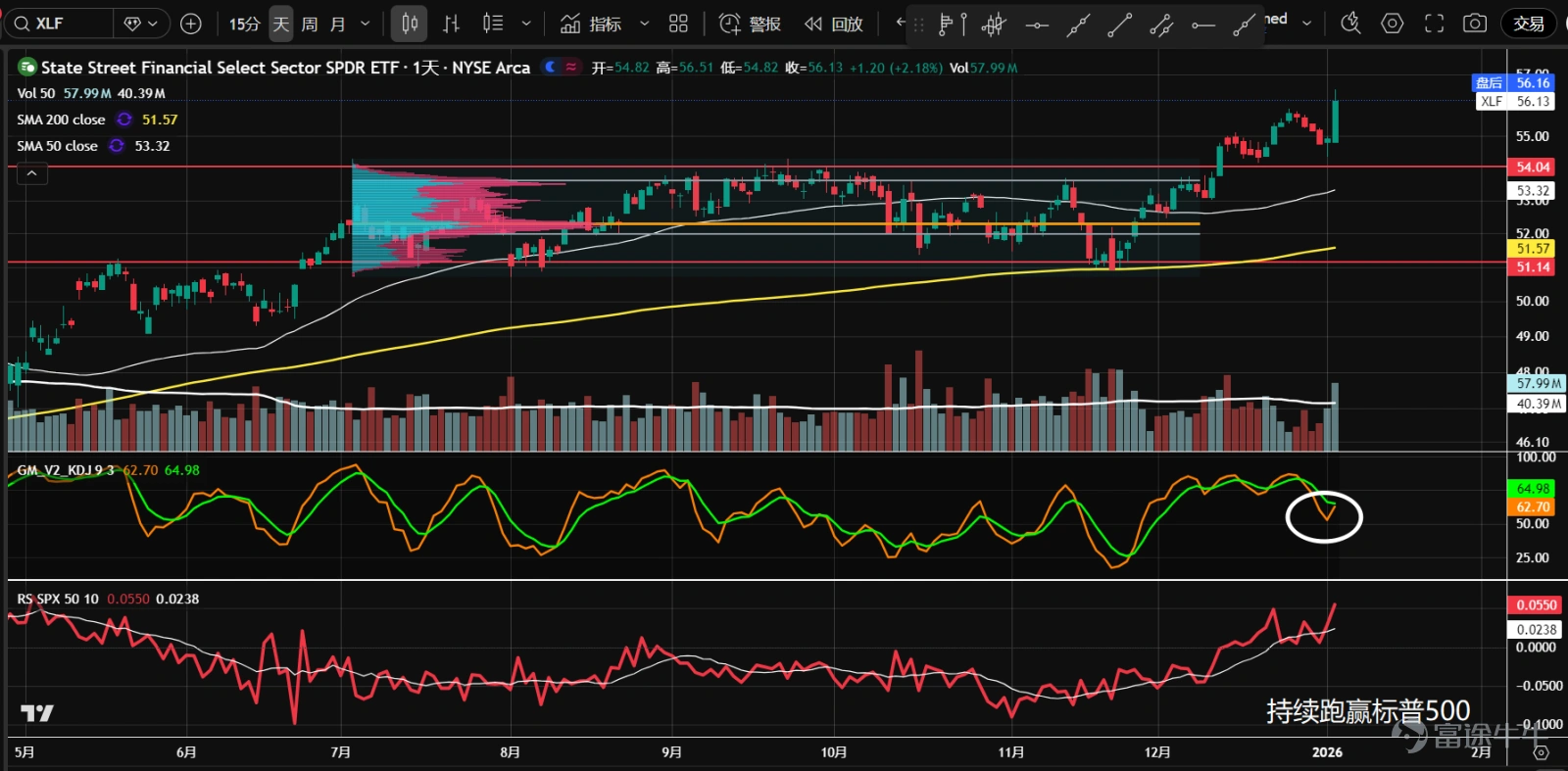
Task: Select the 天 daily interval
Action: pos(281,24)
